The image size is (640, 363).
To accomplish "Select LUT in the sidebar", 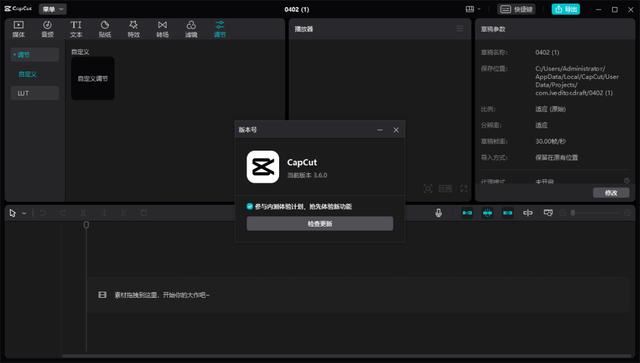I will (35, 93).
